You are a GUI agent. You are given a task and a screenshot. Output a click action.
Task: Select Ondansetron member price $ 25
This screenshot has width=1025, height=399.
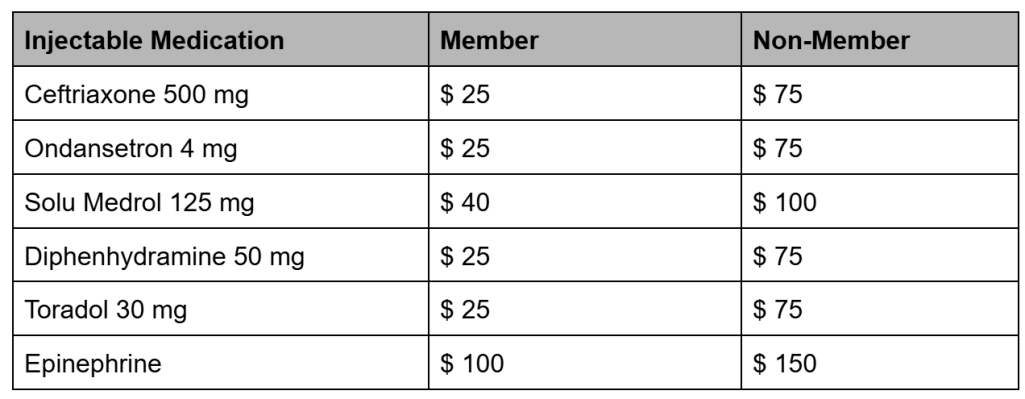[585, 147]
